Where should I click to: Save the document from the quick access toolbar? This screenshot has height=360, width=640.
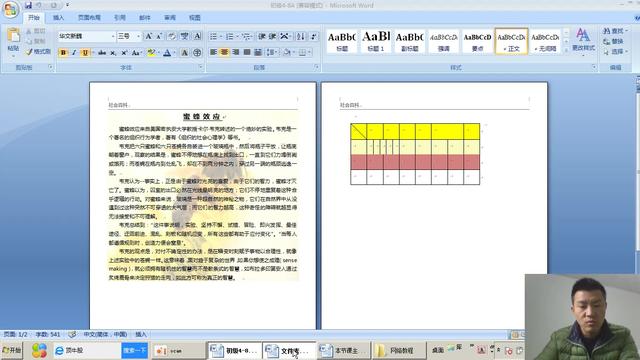(x=28, y=5)
